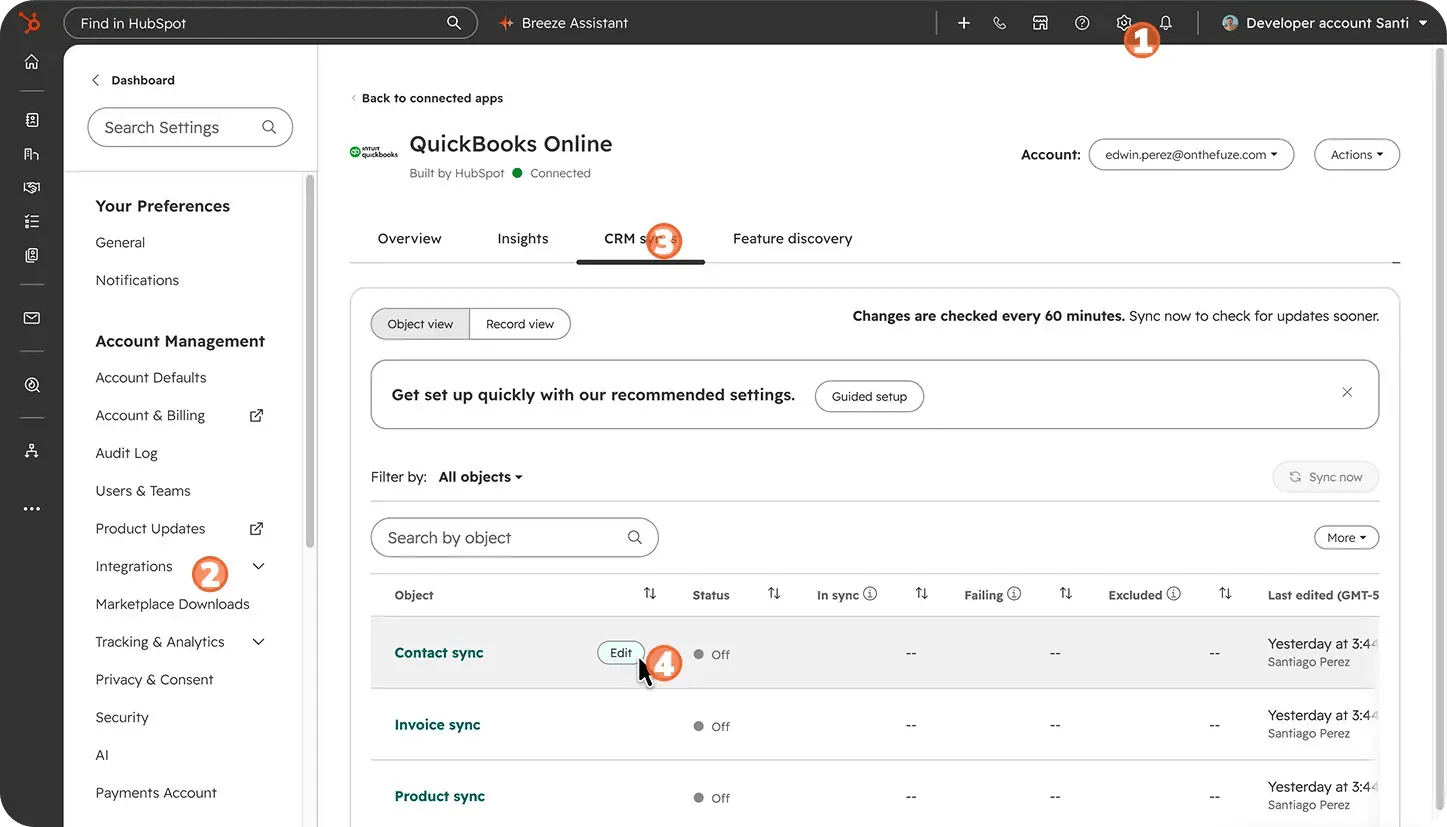Open the handshake deals icon
Image resolution: width=1447 pixels, height=827 pixels.
tap(32, 188)
